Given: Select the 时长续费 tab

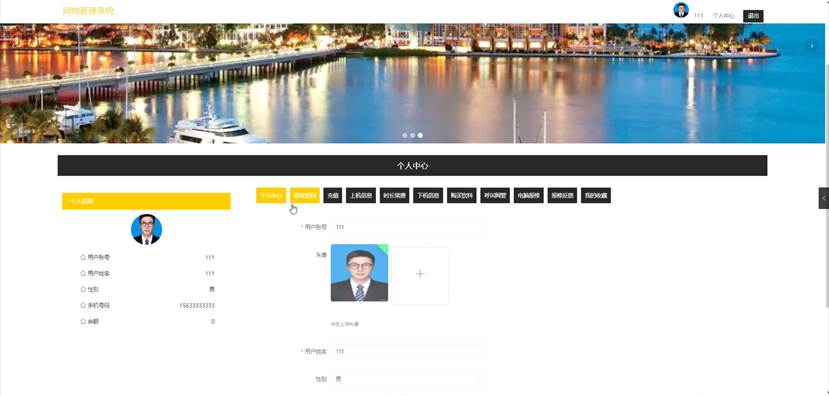Looking at the screenshot, I should click(x=394, y=196).
